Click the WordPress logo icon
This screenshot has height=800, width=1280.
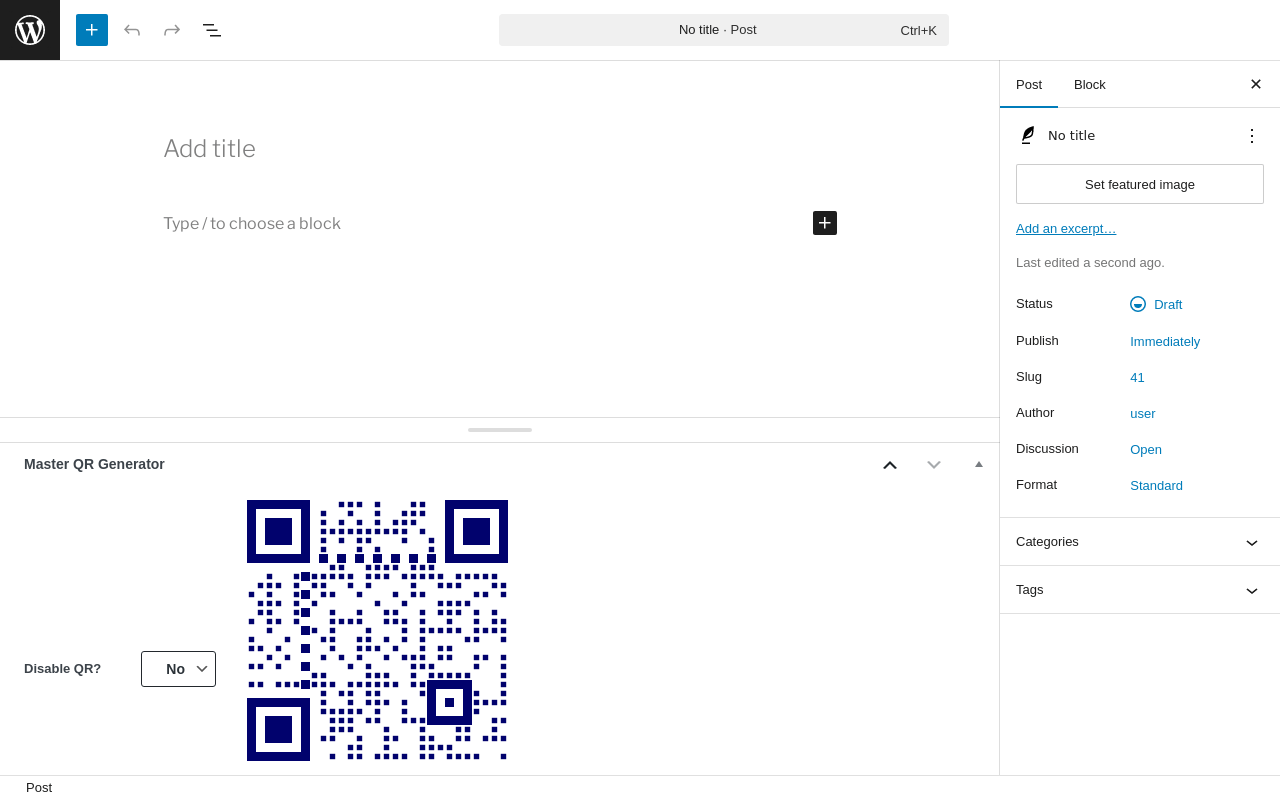click(30, 30)
